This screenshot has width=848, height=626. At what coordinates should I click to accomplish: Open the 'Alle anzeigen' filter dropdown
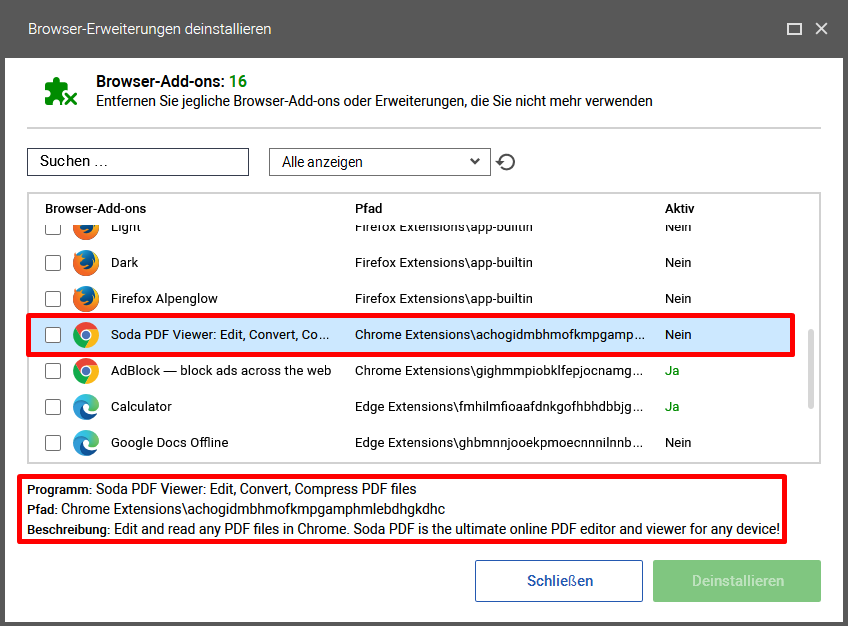coord(380,162)
